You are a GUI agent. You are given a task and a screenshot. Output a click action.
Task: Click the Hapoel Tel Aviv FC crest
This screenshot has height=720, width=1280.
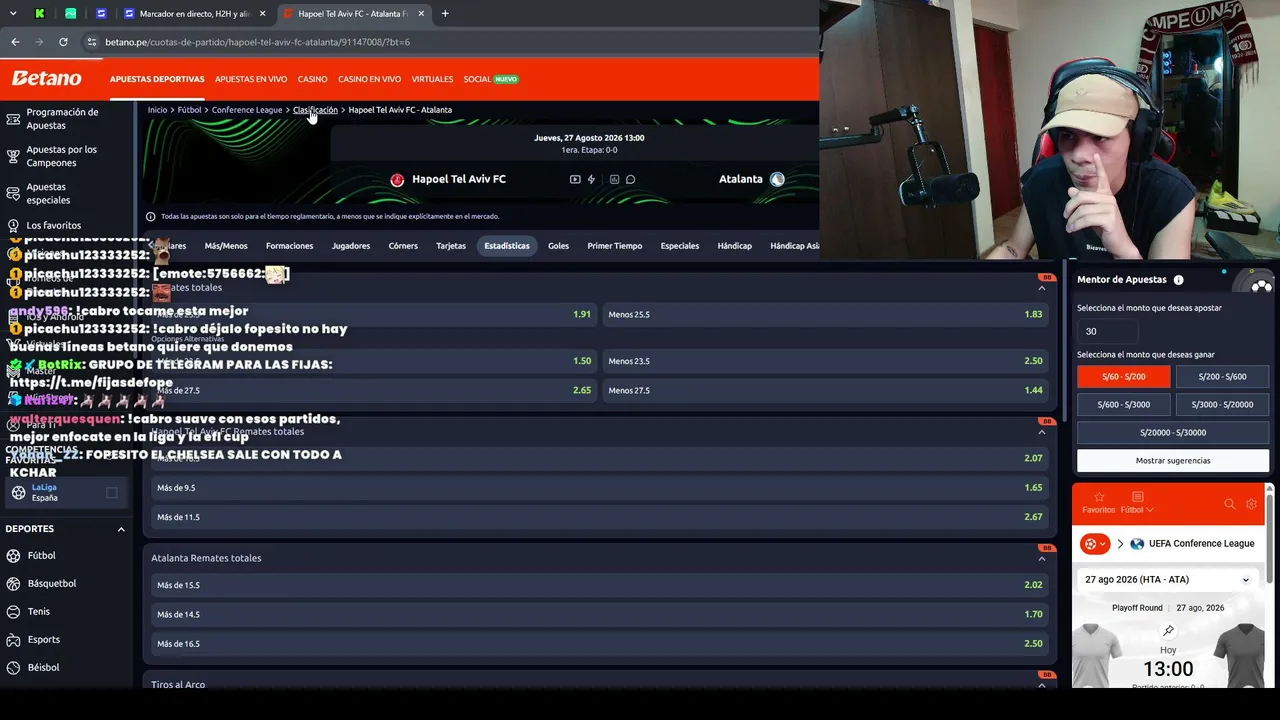pyautogui.click(x=397, y=180)
